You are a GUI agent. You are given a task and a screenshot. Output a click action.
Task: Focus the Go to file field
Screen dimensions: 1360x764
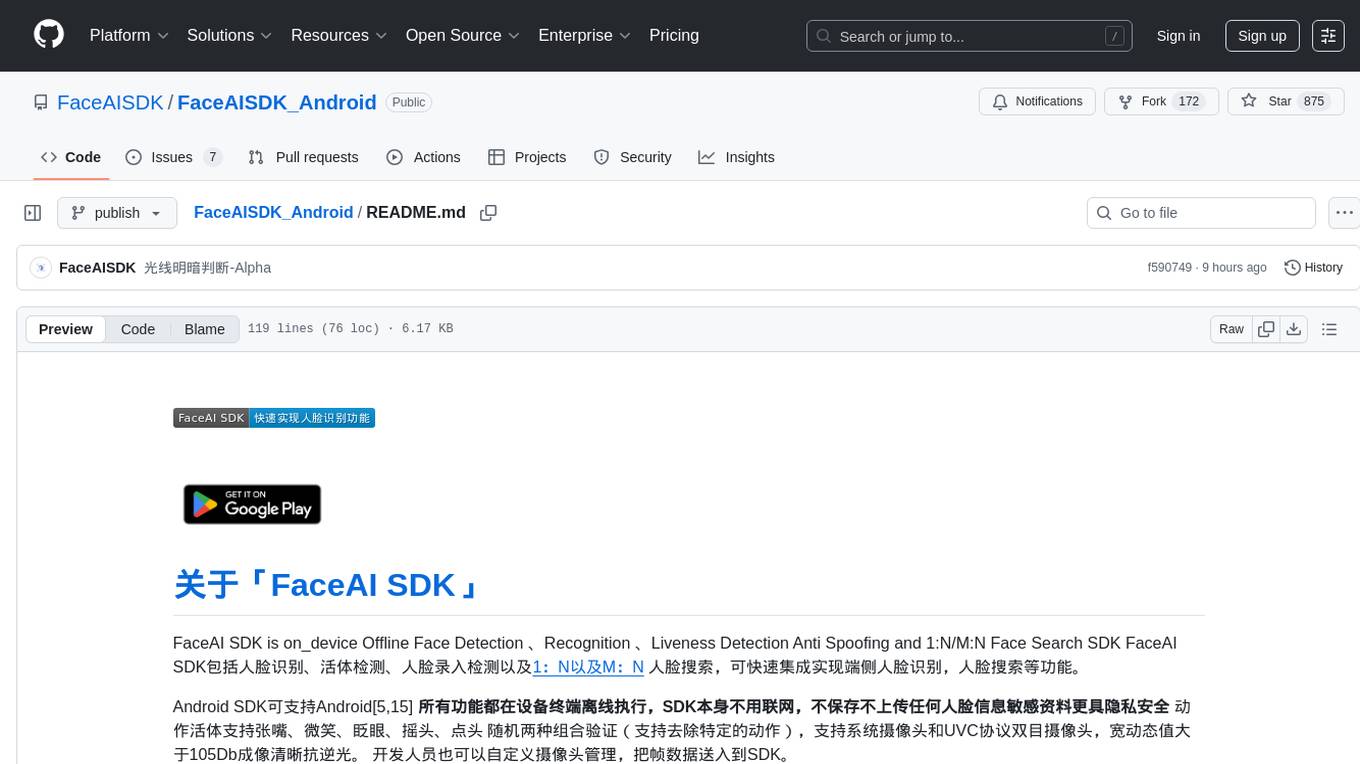[x=1201, y=213]
